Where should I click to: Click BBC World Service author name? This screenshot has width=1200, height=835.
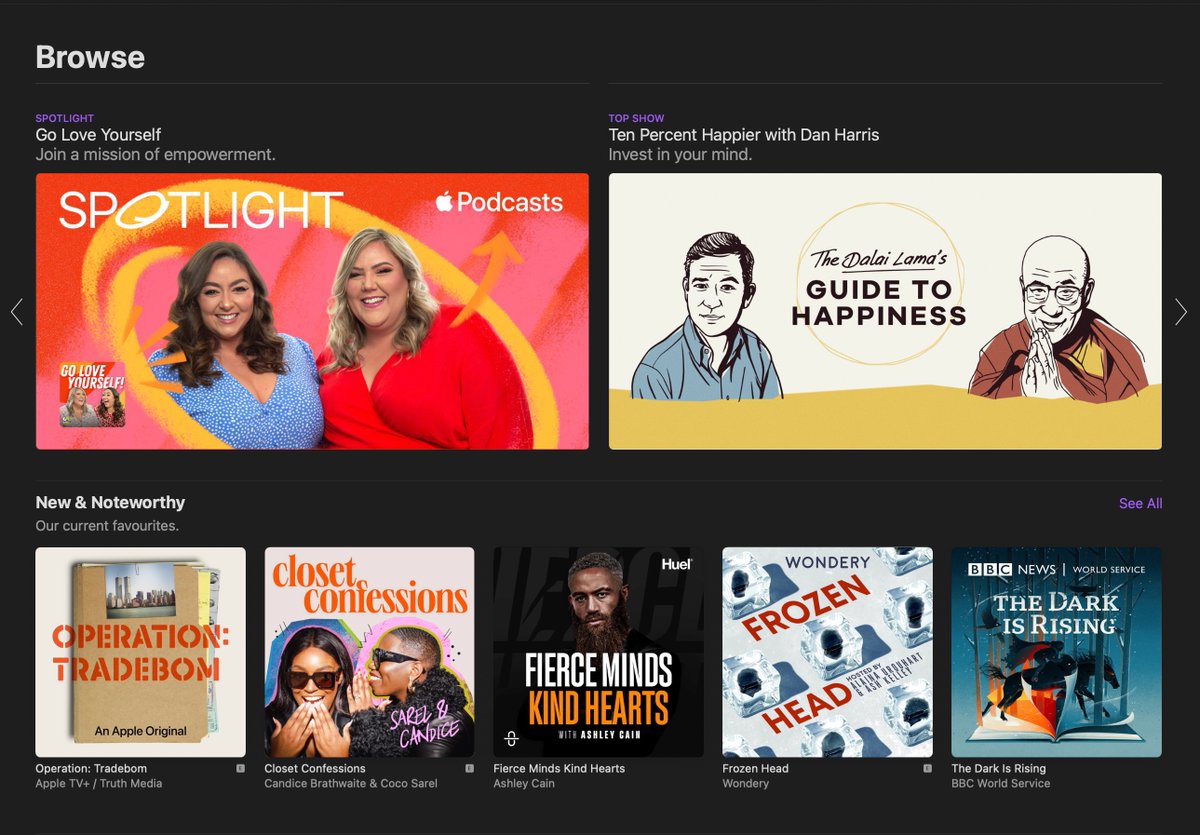(x=1001, y=784)
